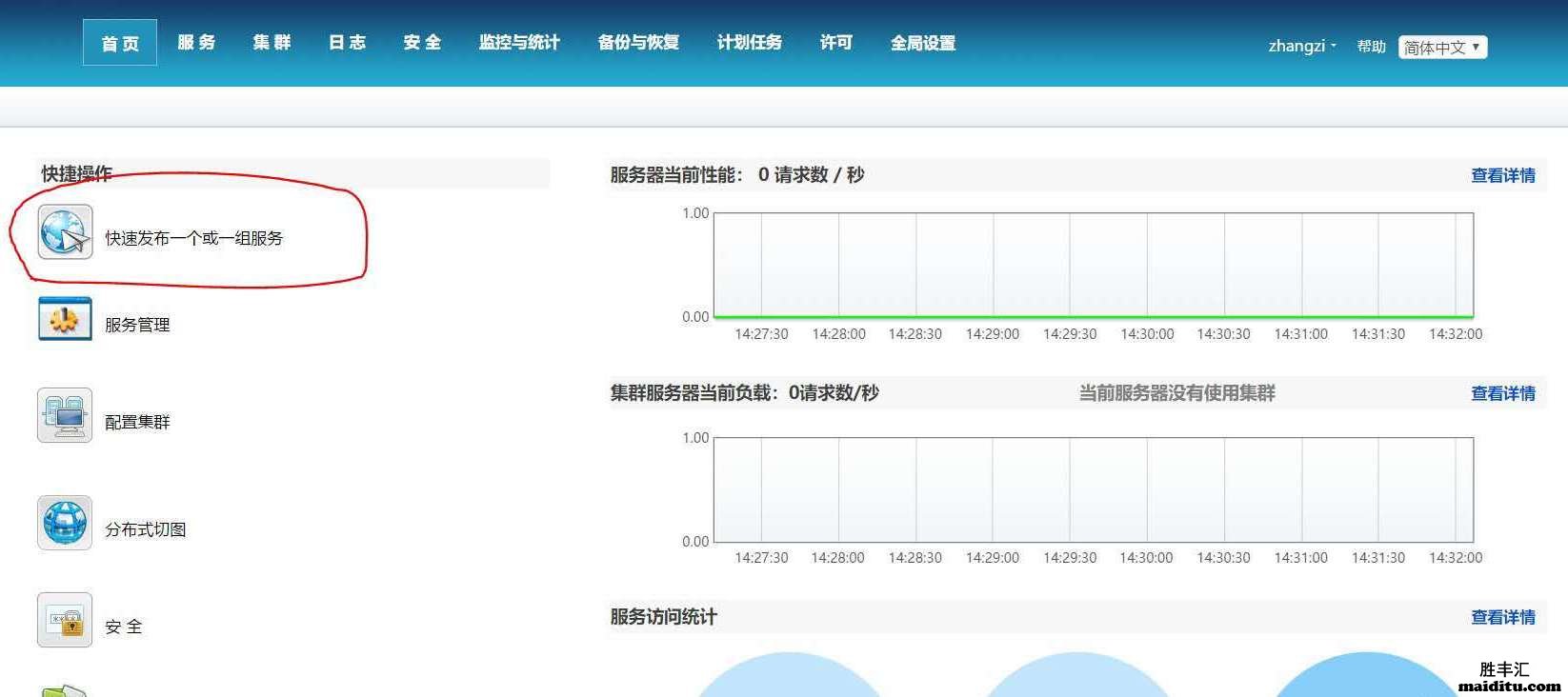Open the 集群 menu
This screenshot has height=697, width=1568.
[271, 42]
